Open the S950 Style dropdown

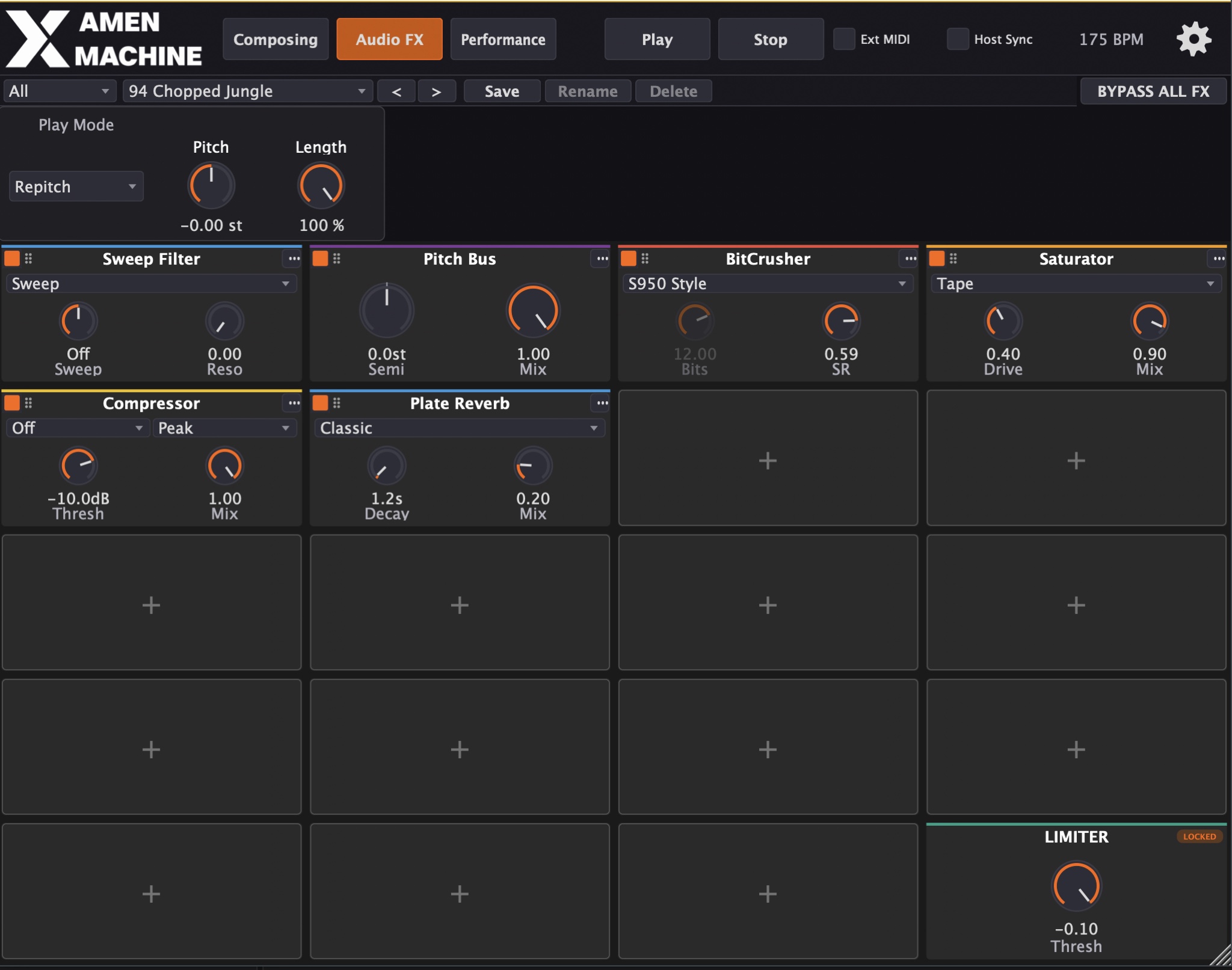click(768, 284)
